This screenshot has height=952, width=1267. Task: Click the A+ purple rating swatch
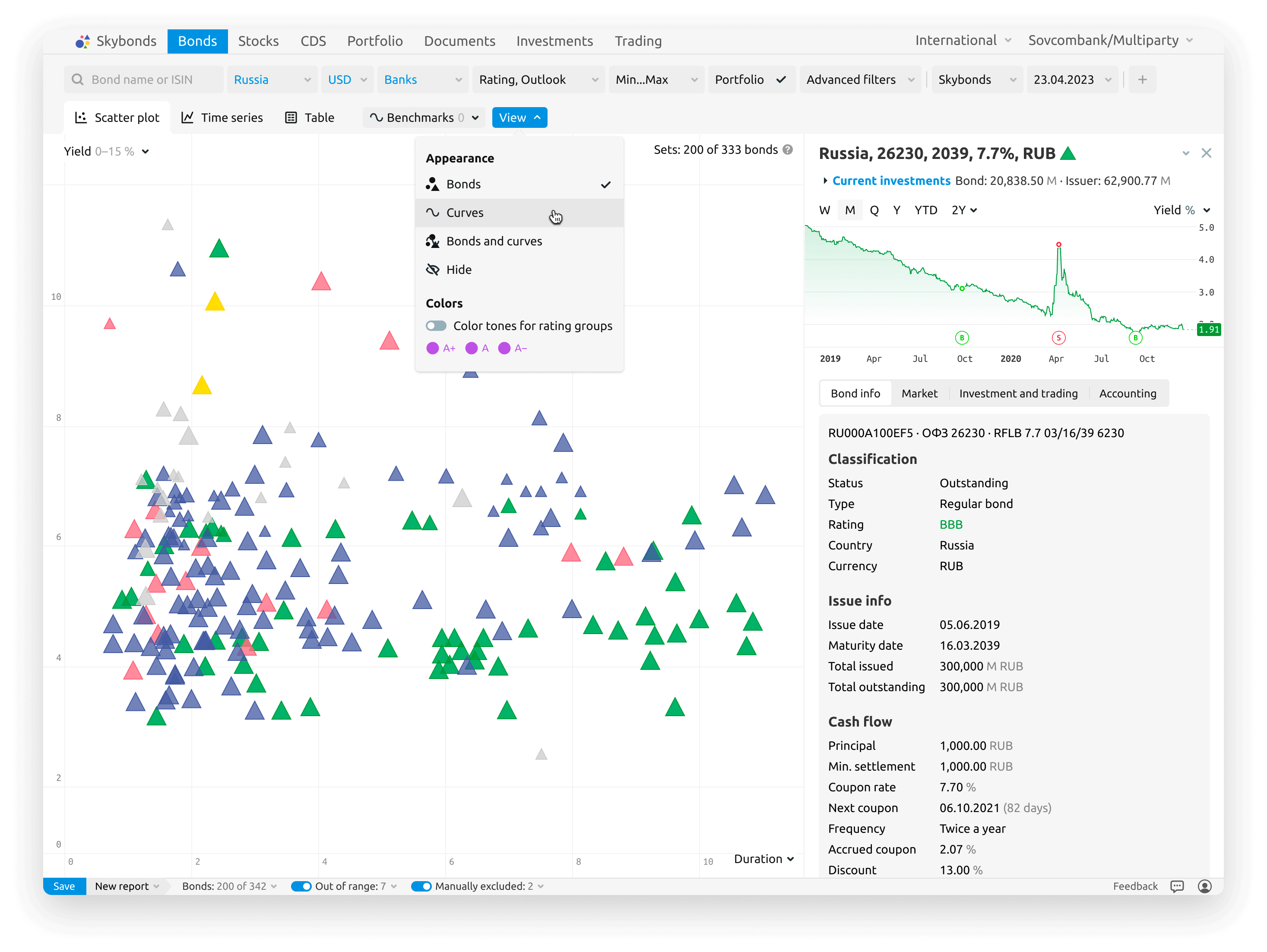[432, 348]
